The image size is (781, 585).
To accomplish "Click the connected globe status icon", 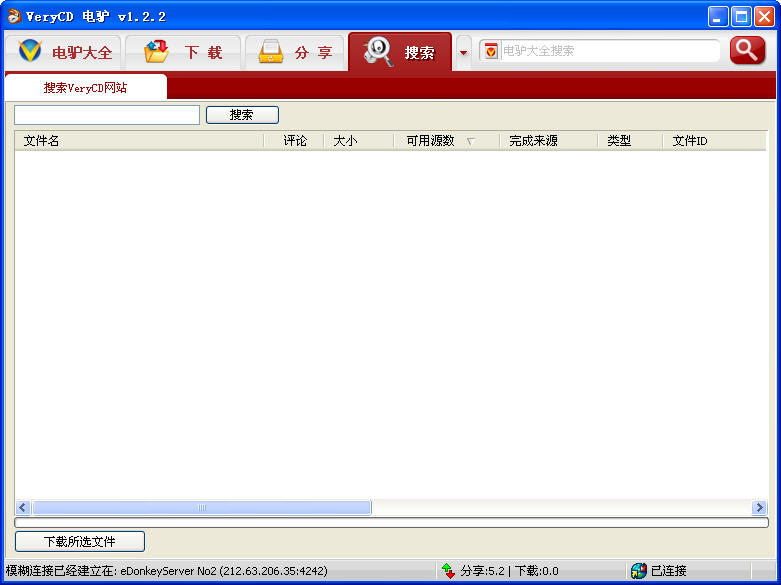I will click(x=639, y=571).
